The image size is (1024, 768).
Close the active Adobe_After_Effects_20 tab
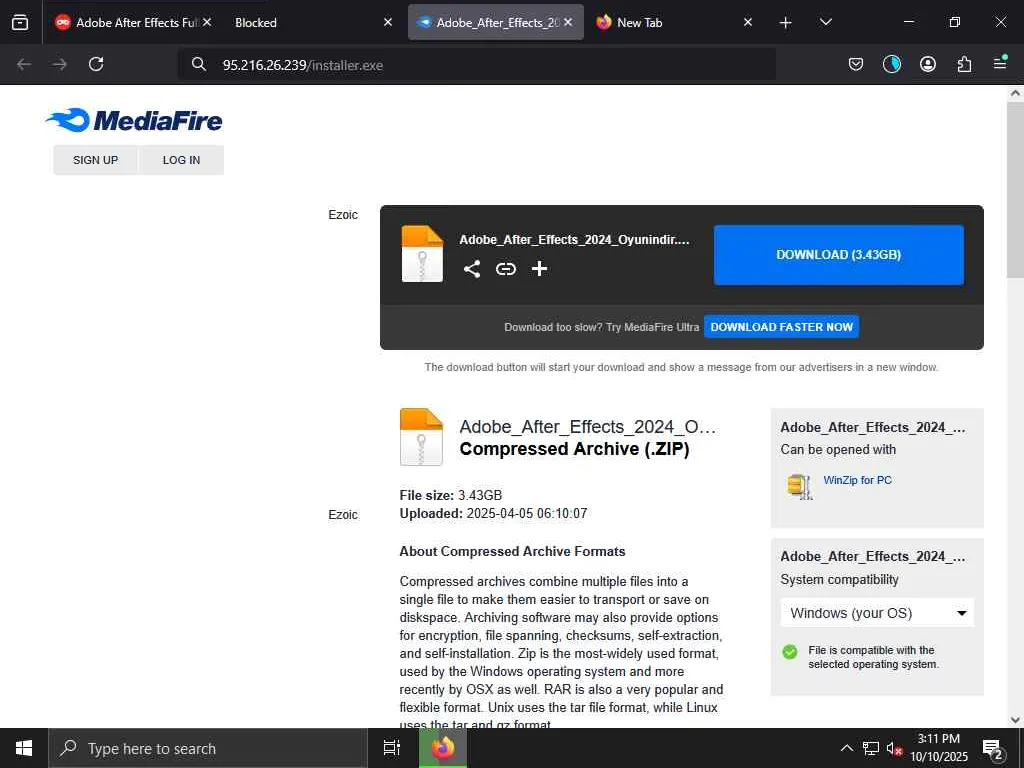[568, 22]
